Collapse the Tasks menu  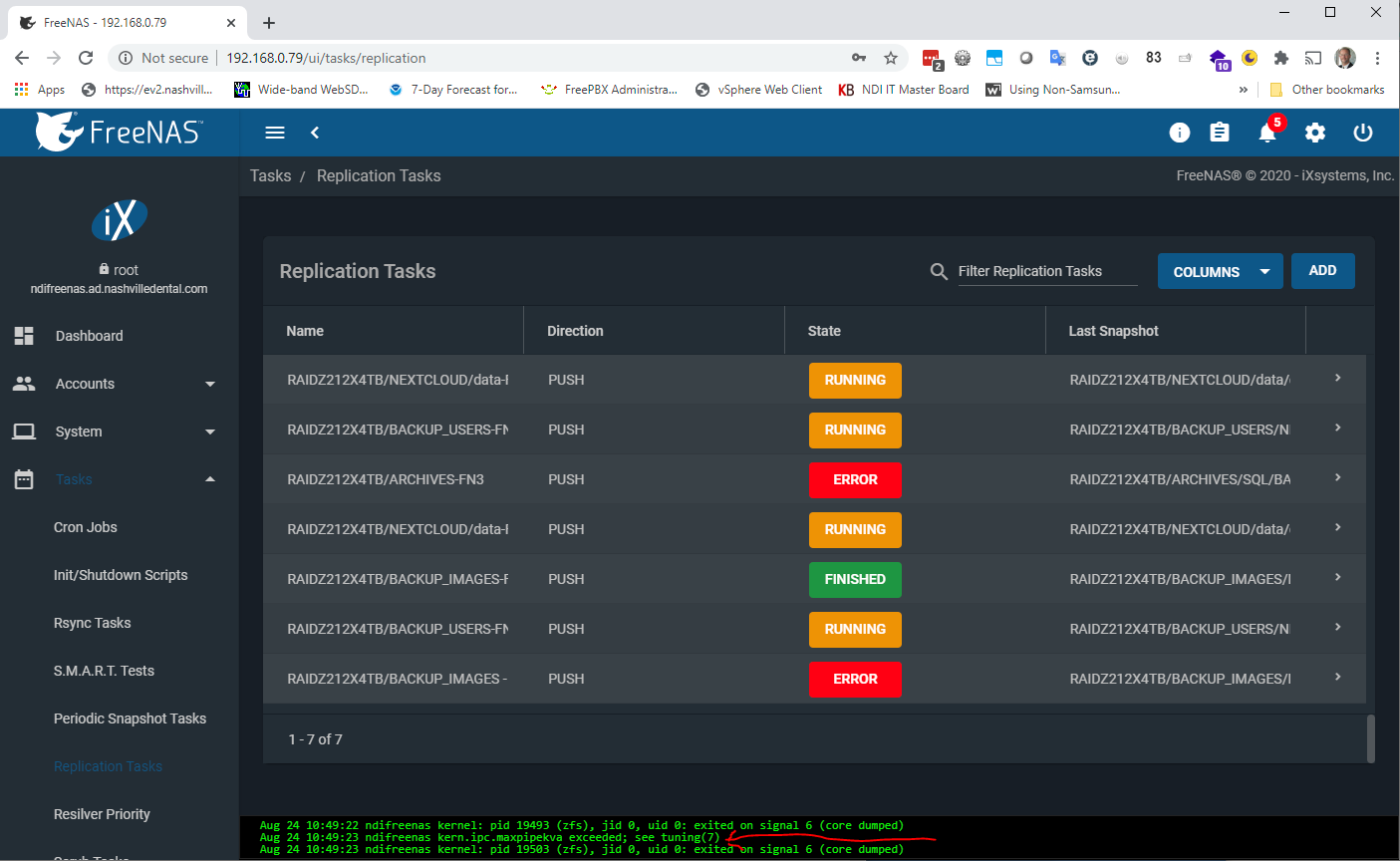(x=120, y=479)
